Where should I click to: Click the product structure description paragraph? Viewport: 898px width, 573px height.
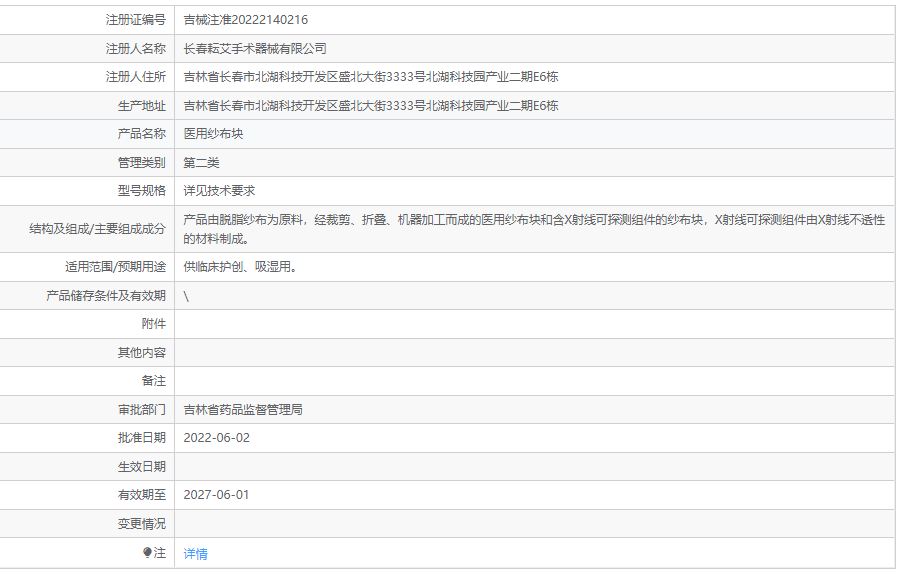(534, 229)
